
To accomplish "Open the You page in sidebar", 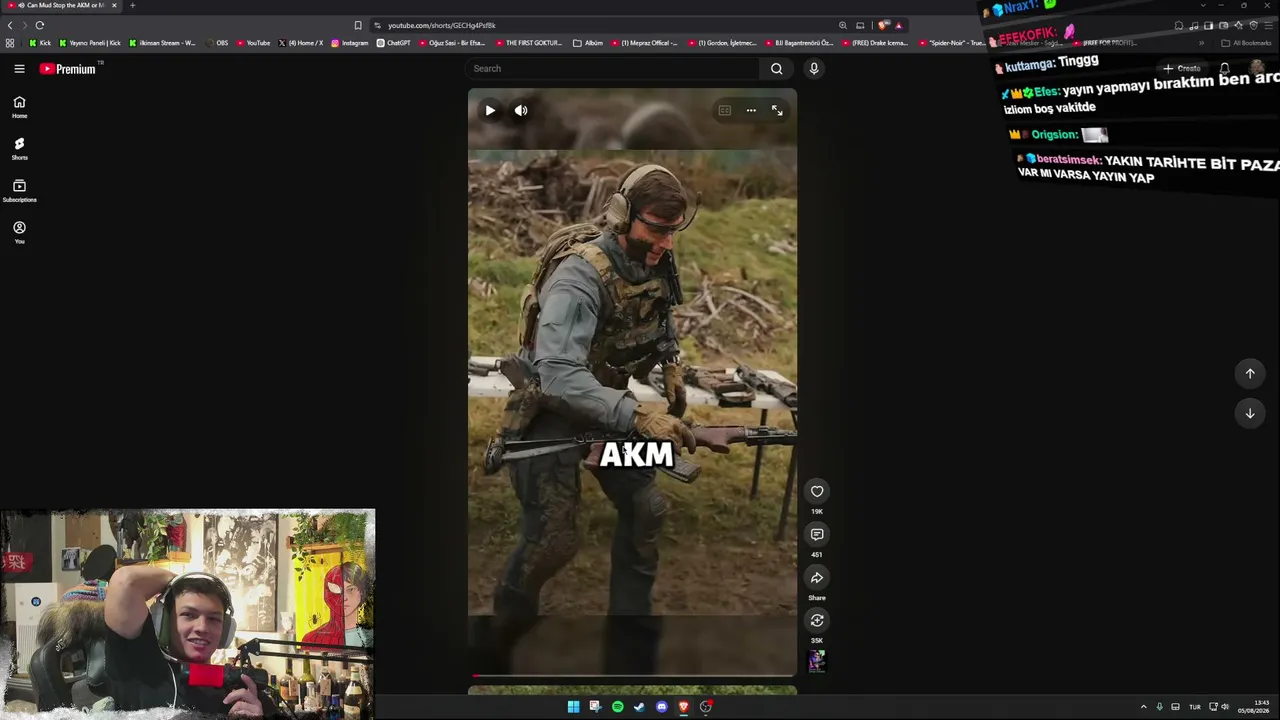I will [19, 233].
